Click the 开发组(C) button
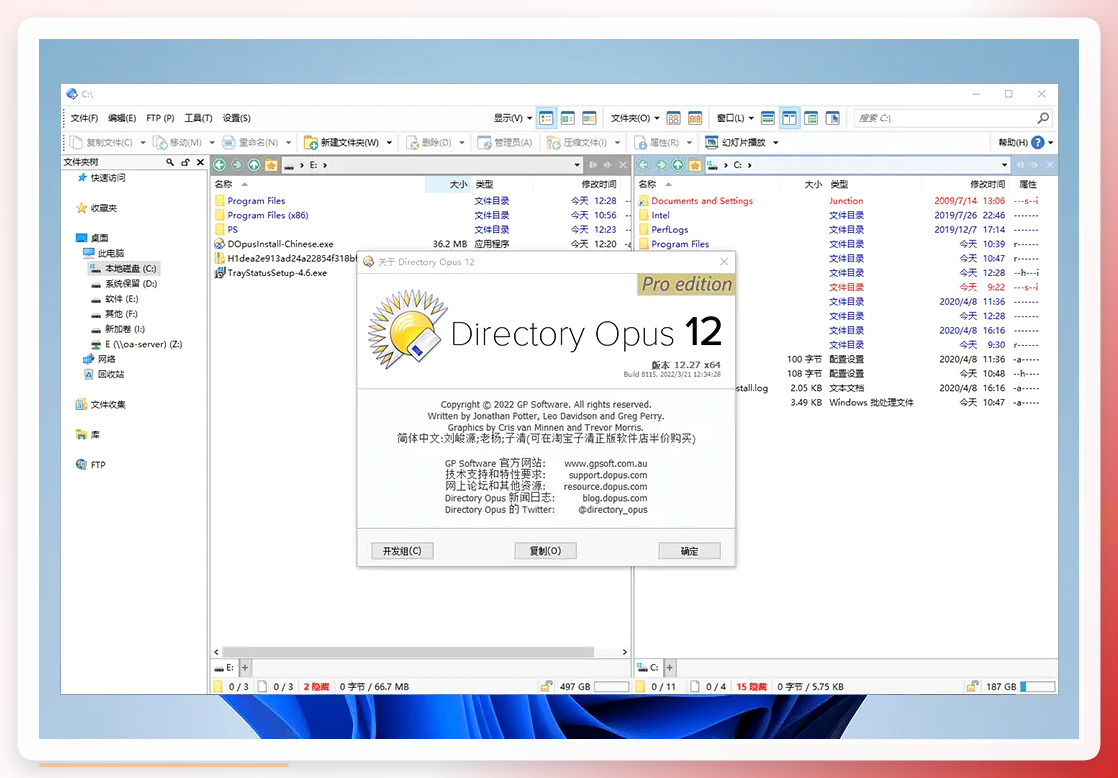This screenshot has width=1118, height=778. pos(402,551)
